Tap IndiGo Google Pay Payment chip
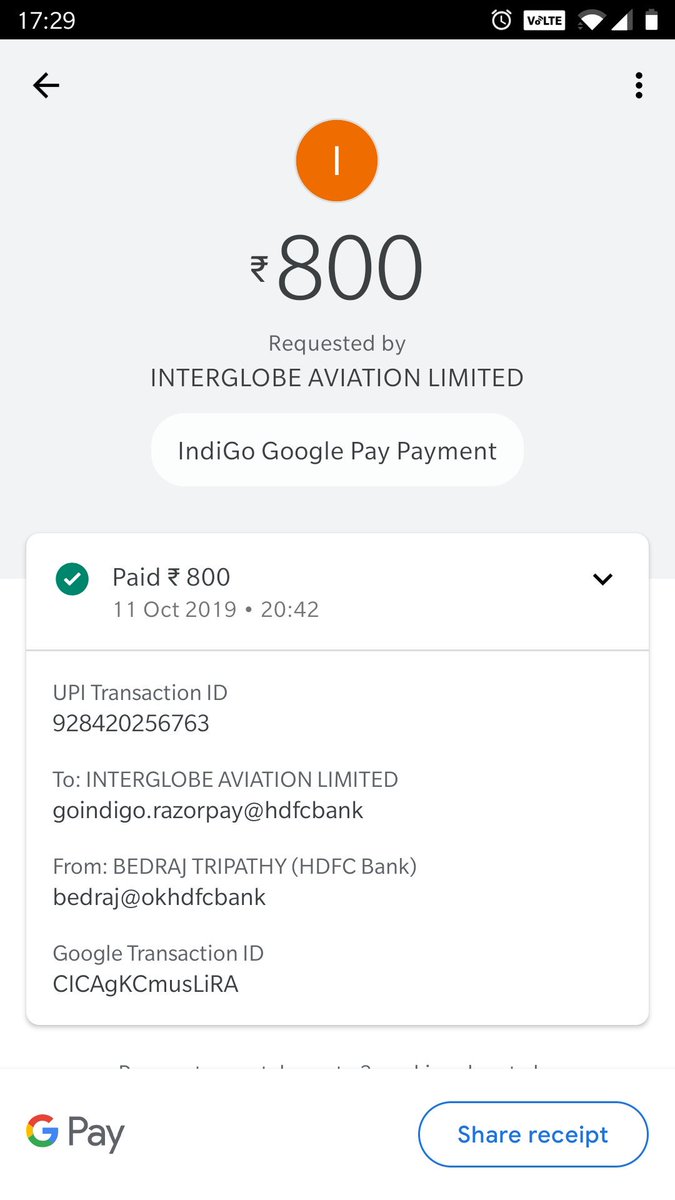Viewport: 675px width, 1200px height. tap(337, 451)
